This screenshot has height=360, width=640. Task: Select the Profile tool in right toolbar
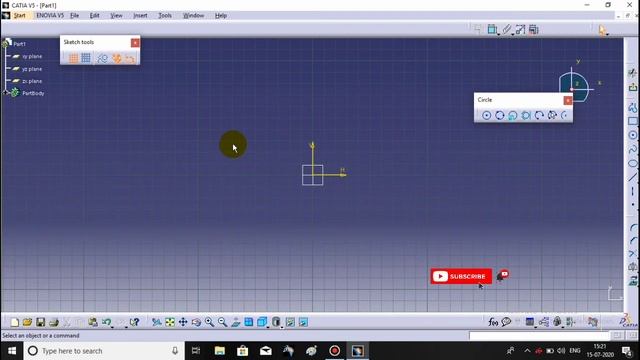pos(633,108)
